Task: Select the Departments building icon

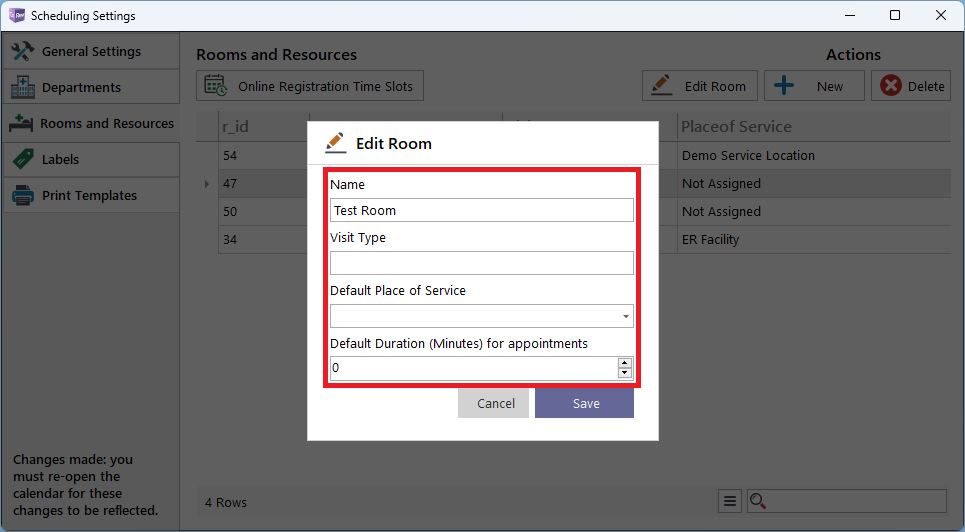Action: click(x=23, y=87)
